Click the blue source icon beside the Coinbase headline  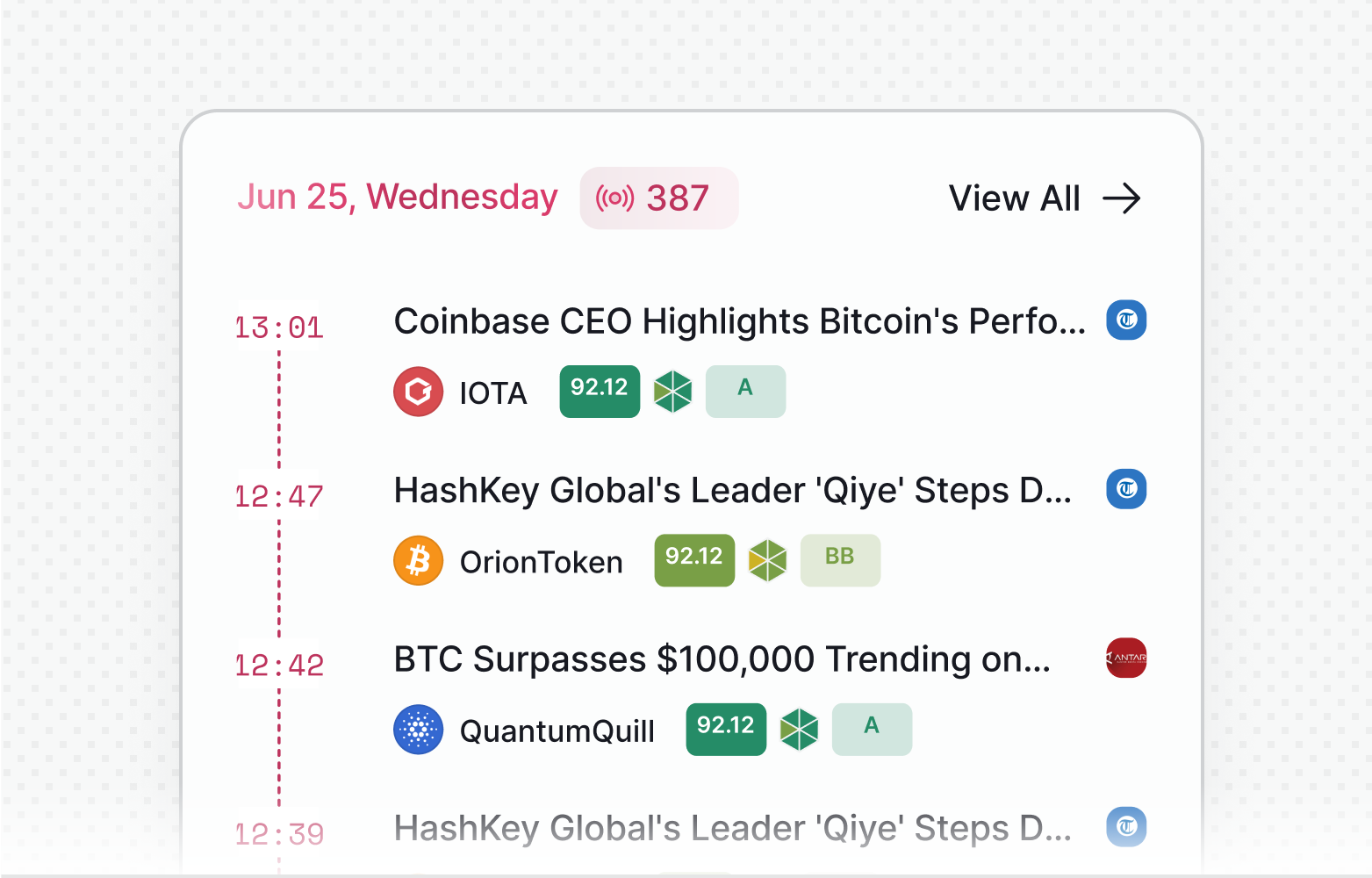click(x=1126, y=320)
